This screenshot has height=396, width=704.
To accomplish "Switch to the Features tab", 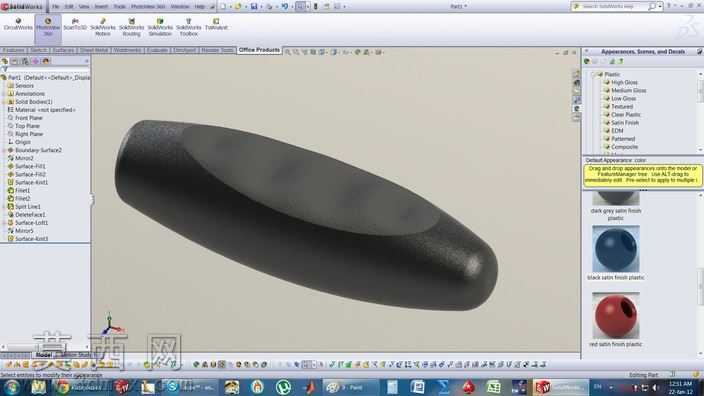I will click(x=13, y=50).
